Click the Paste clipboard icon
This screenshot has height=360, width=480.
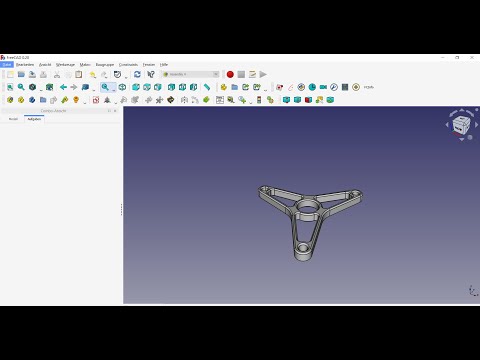point(79,74)
